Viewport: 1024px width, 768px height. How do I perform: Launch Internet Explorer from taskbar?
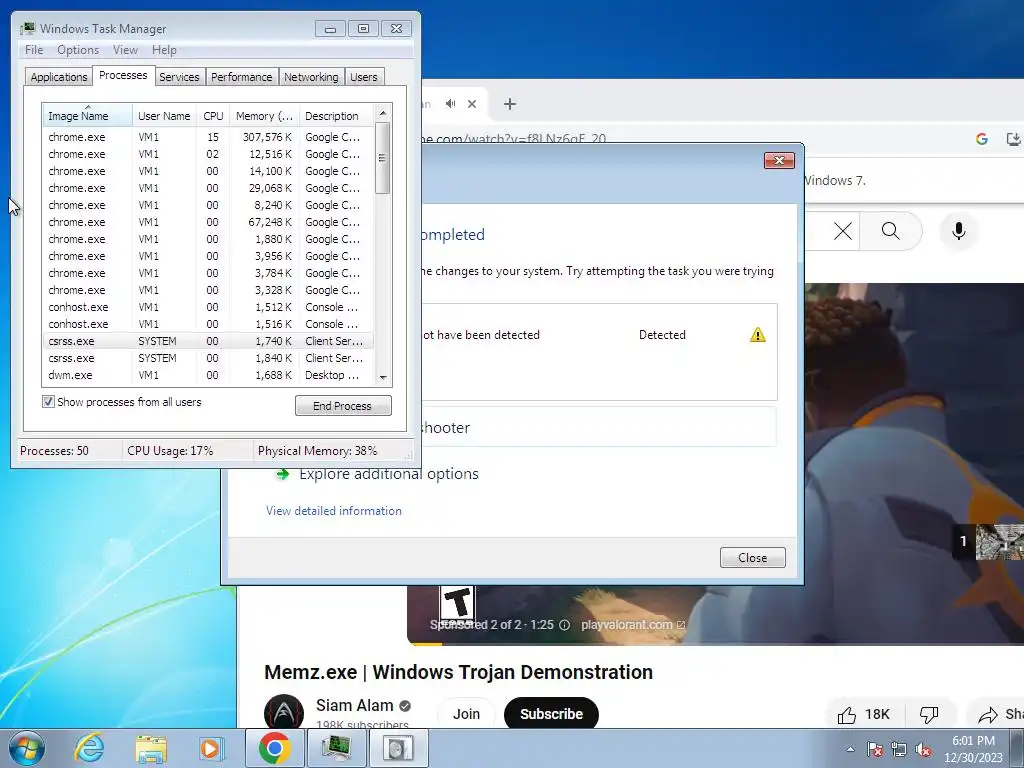coord(89,748)
